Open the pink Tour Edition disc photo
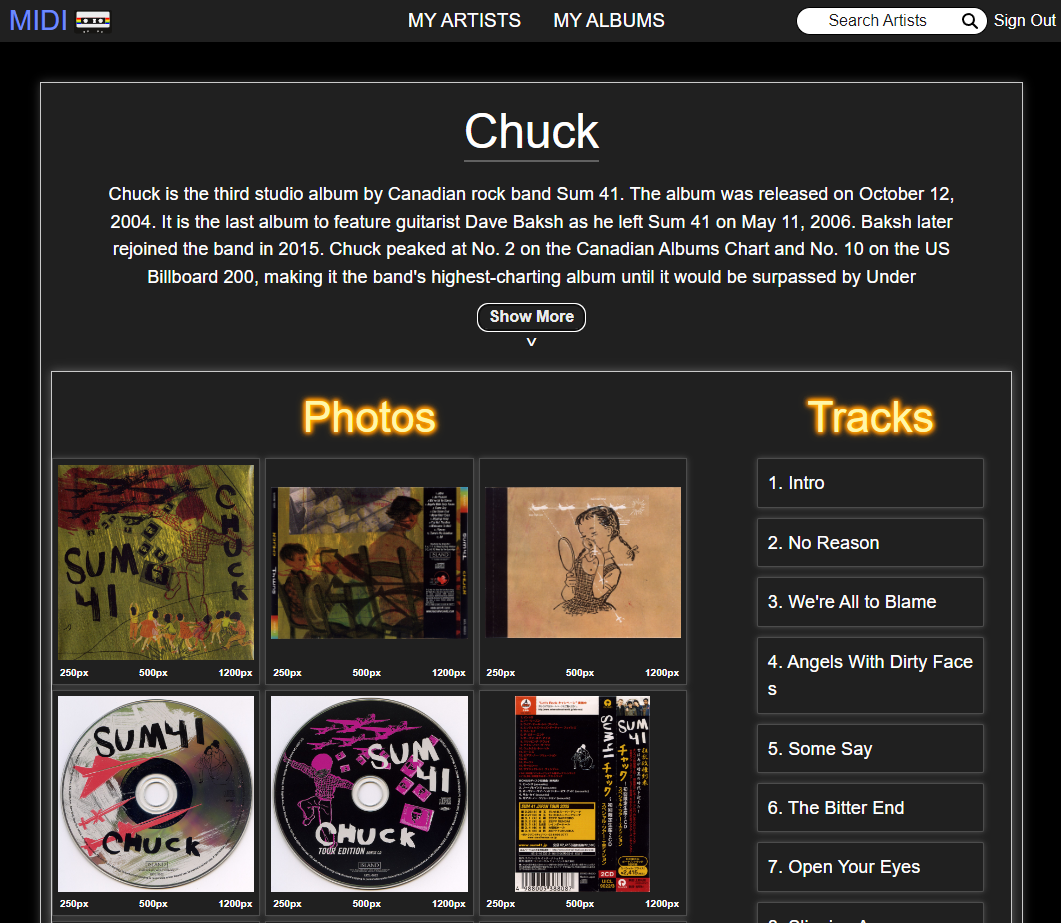The width and height of the screenshot is (1061, 923). click(369, 794)
